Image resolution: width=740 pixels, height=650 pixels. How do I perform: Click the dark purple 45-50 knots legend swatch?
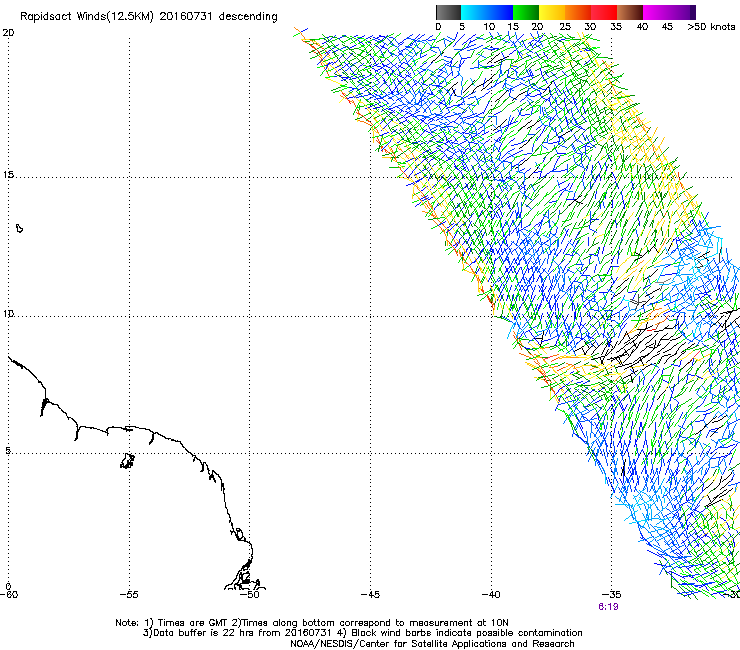682,12
